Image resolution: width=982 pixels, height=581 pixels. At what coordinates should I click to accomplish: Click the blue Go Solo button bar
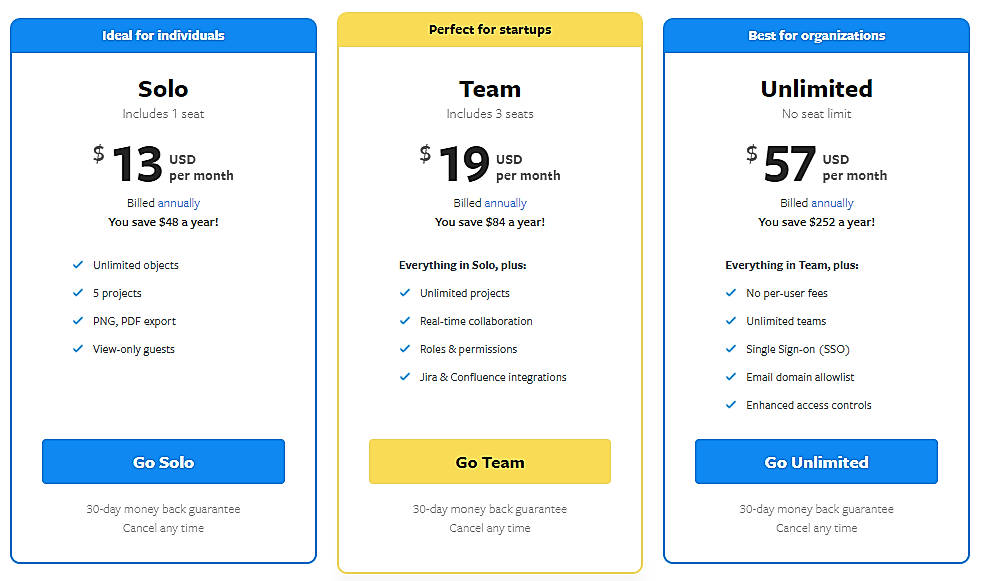click(163, 461)
